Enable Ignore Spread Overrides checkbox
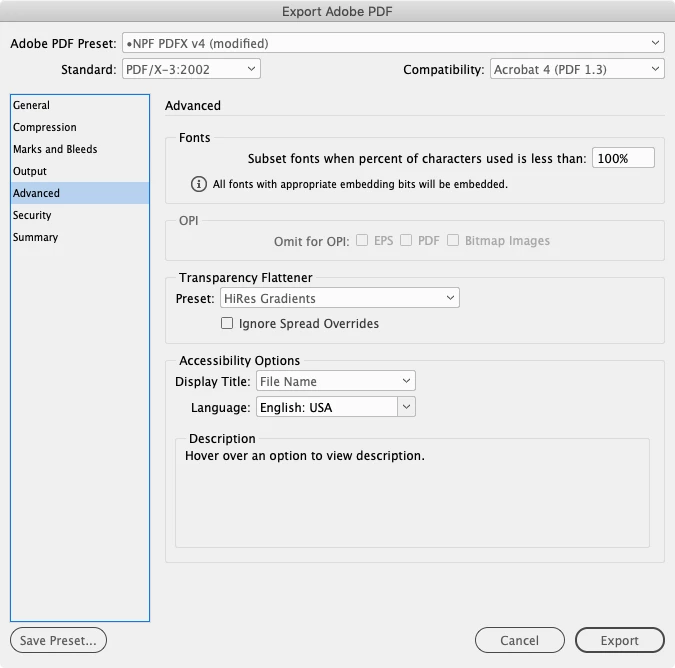 (227, 323)
